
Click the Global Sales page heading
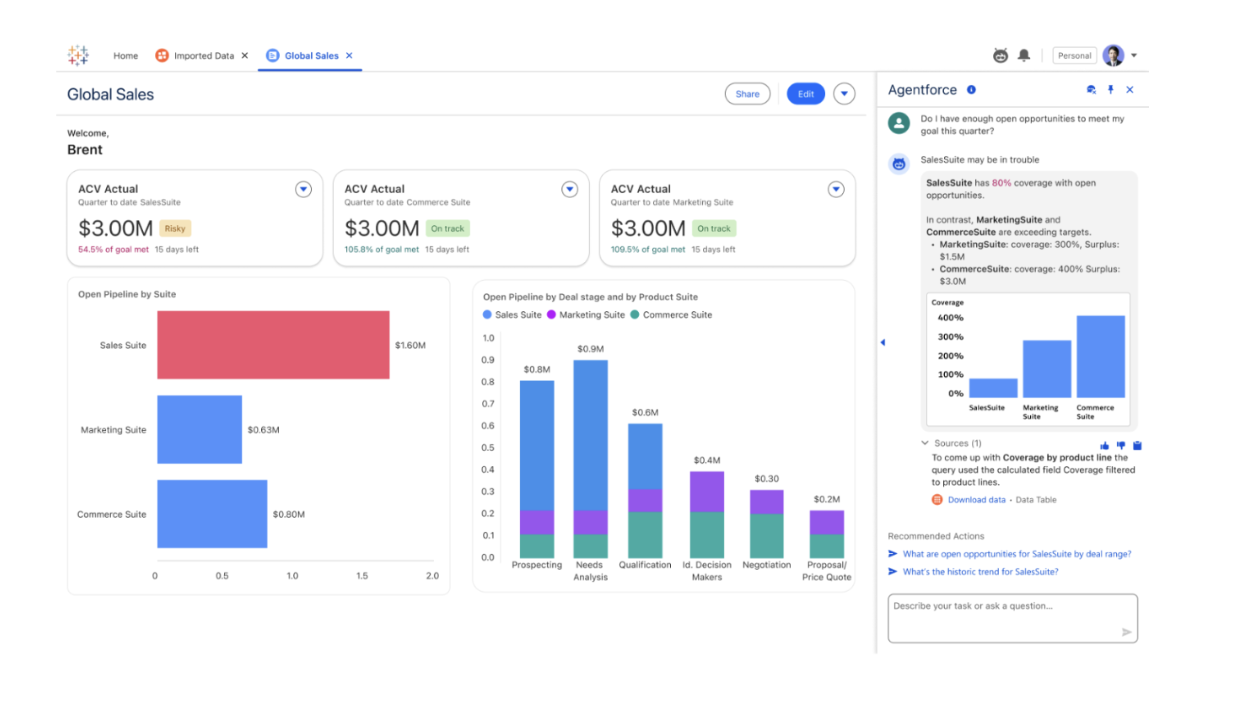tap(111, 95)
